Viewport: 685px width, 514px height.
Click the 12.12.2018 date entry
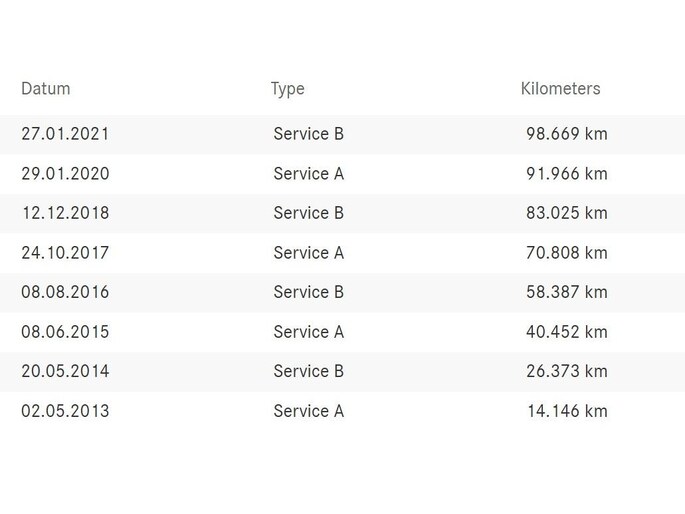pyautogui.click(x=65, y=213)
